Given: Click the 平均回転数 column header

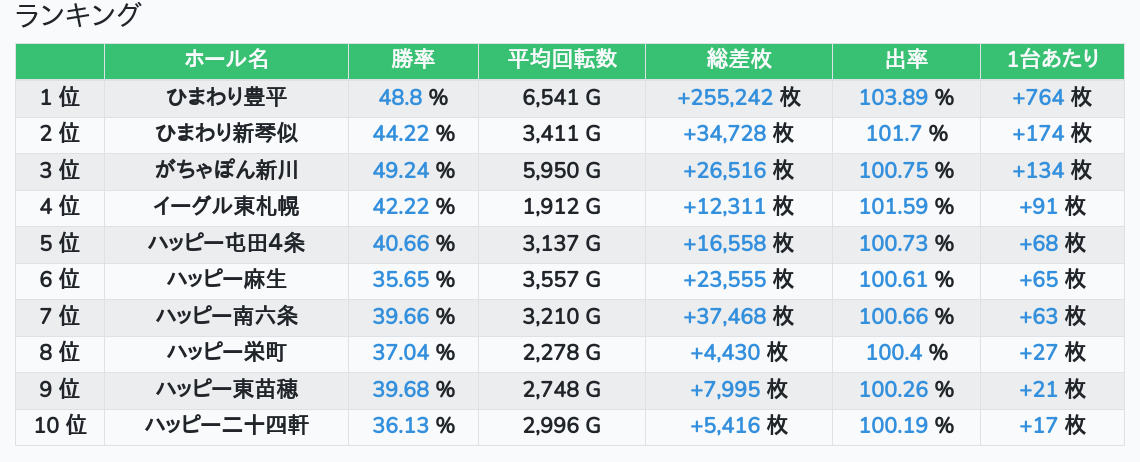Looking at the screenshot, I should click(562, 60).
